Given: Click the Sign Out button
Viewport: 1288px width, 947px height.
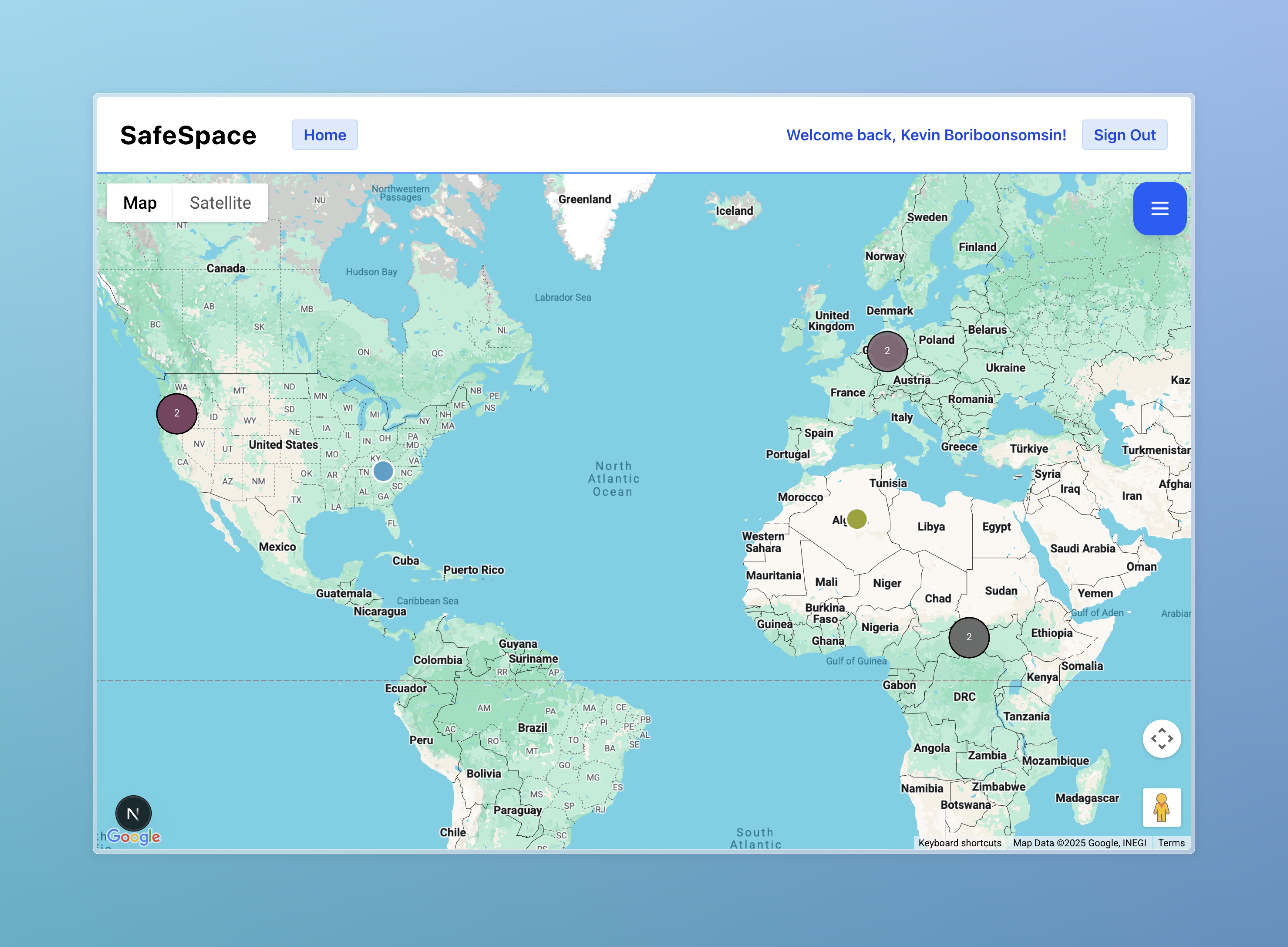Looking at the screenshot, I should [x=1124, y=135].
